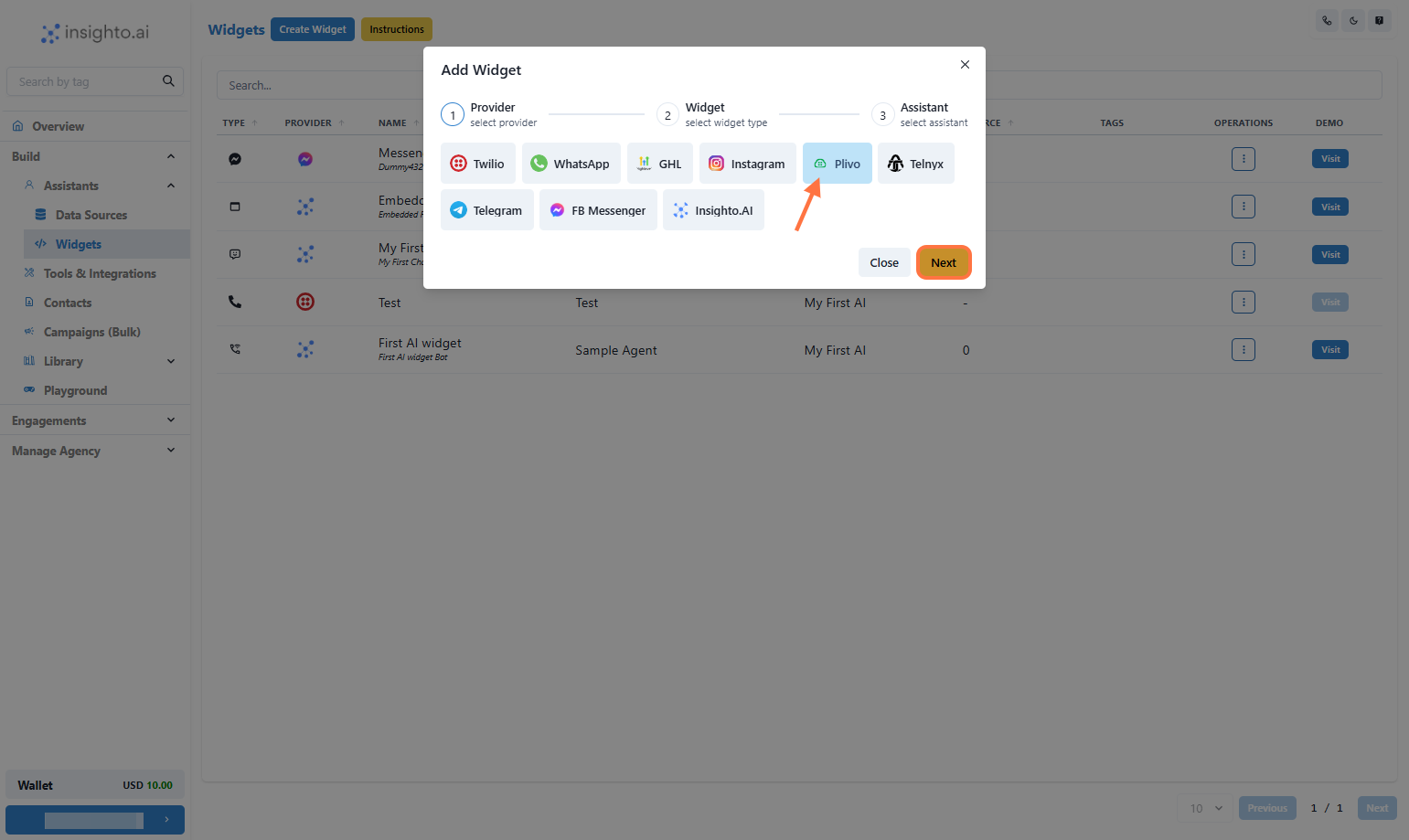Screen dimensions: 1409x840
Task: Open operations menu for Test row
Action: [x=1244, y=302]
